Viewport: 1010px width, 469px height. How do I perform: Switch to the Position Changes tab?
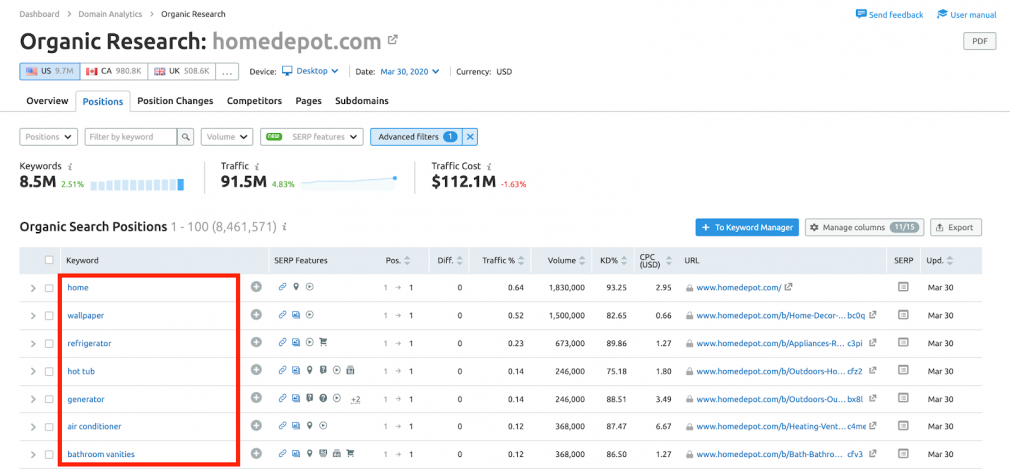click(175, 101)
